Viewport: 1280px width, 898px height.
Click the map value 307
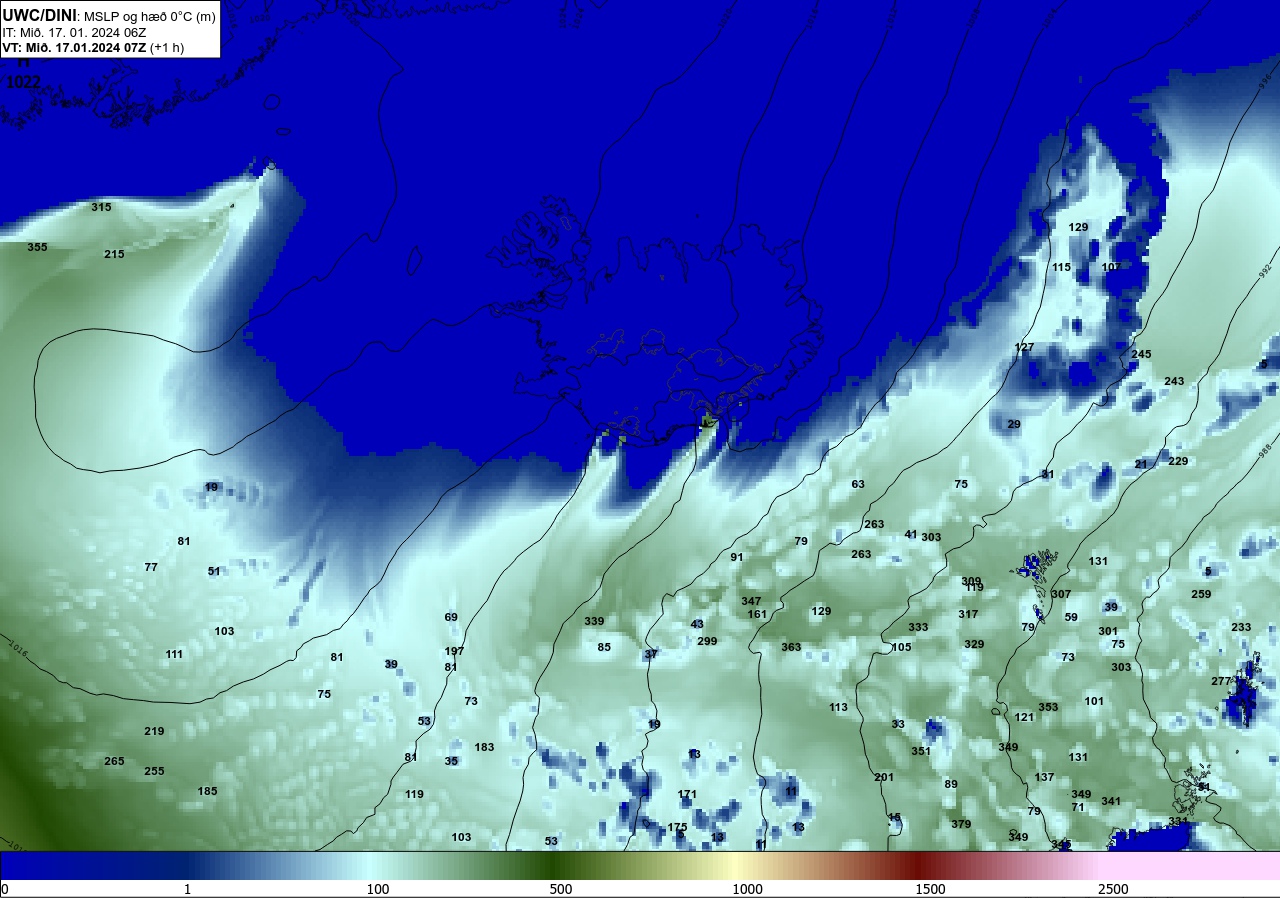pos(1061,594)
